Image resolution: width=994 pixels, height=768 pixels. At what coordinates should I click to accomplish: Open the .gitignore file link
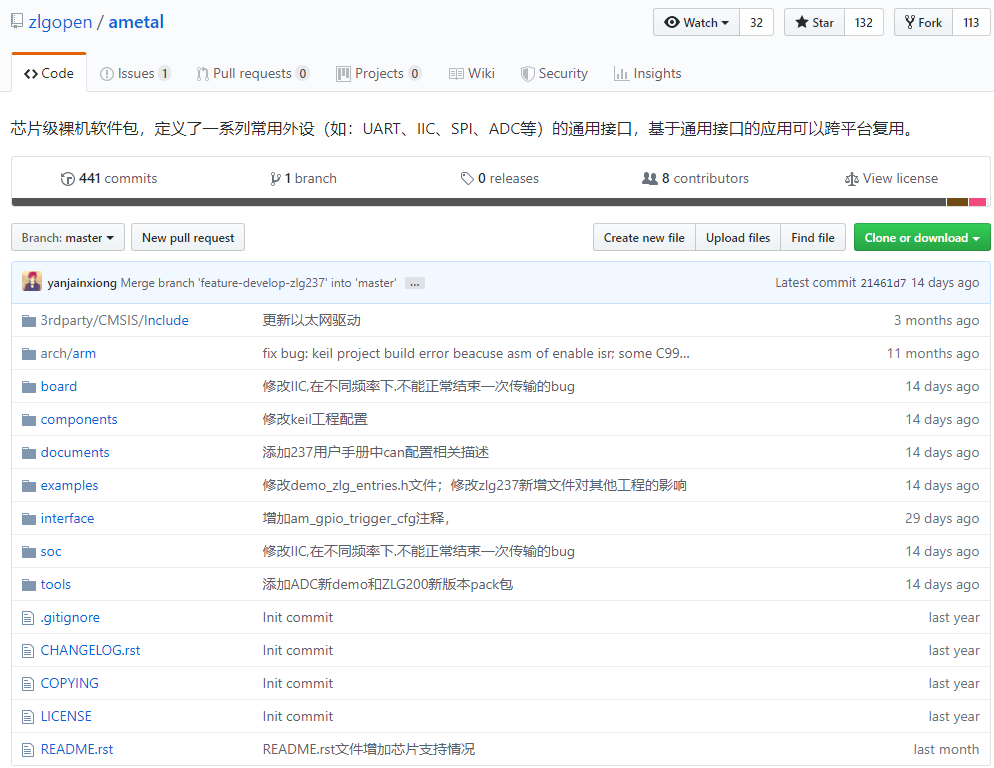pyautogui.click(x=70, y=618)
